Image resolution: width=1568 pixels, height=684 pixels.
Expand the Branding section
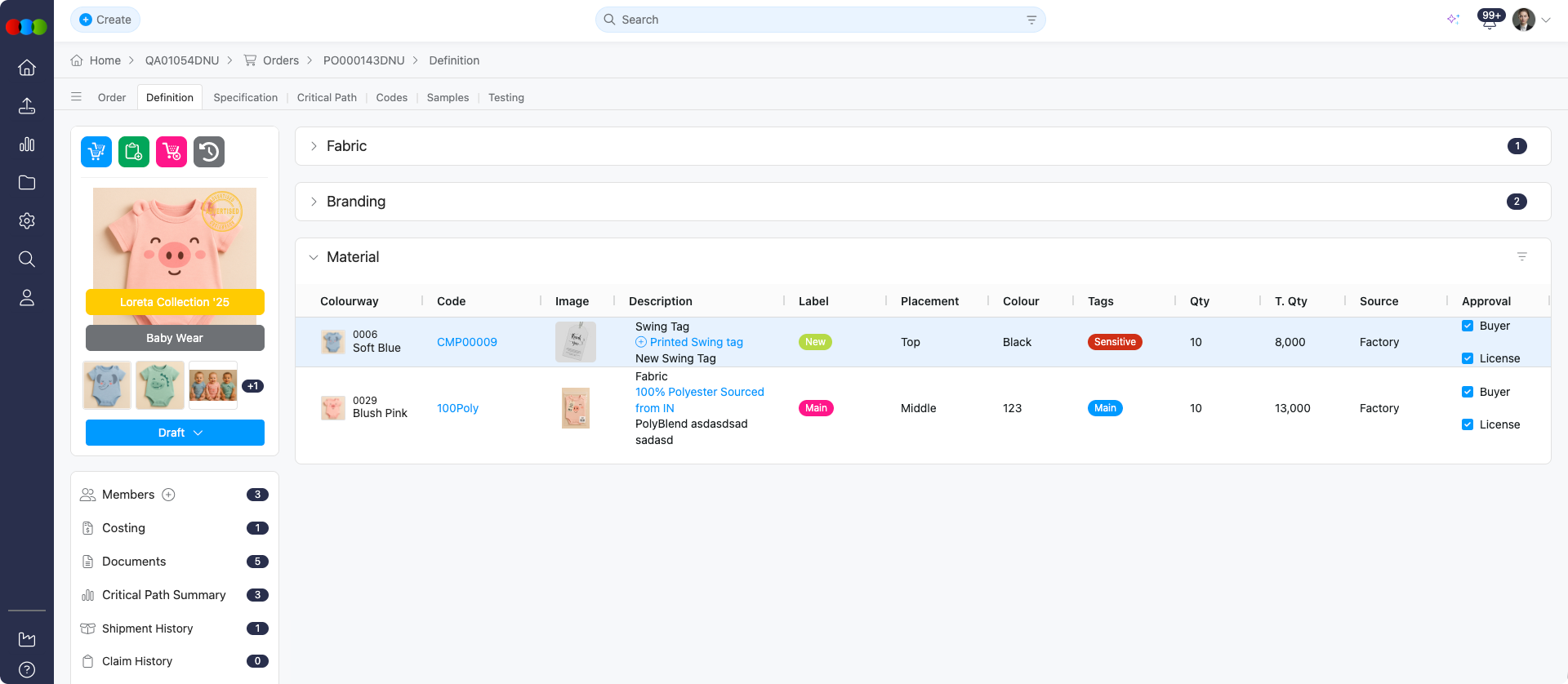pos(314,202)
